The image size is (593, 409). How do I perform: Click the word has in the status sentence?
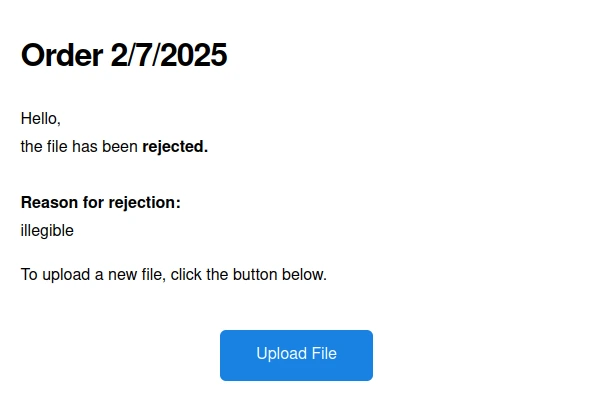[x=85, y=146]
